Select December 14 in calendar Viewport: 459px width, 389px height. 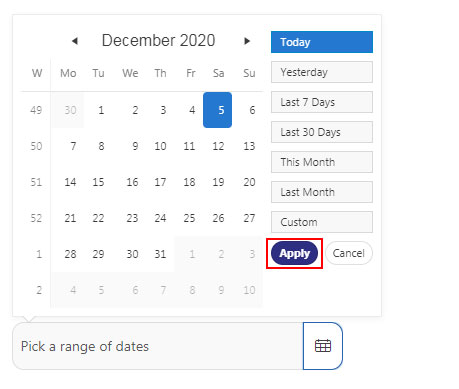[x=70, y=182]
